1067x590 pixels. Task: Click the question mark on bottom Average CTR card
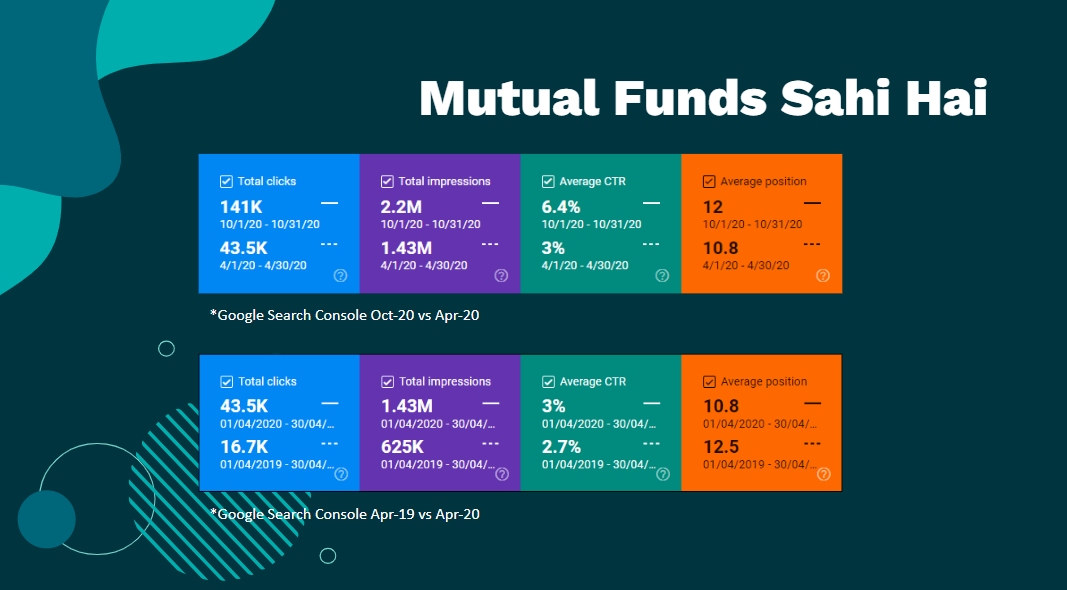[662, 475]
